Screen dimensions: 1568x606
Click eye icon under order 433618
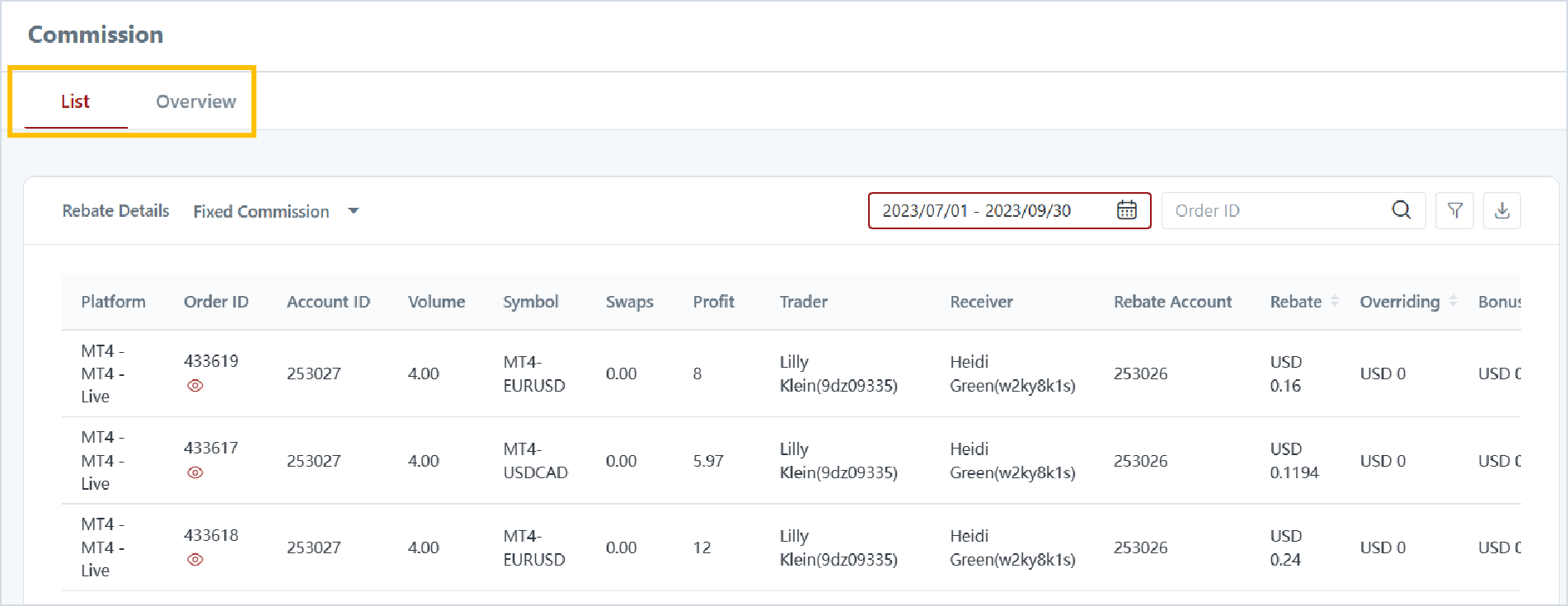pyautogui.click(x=195, y=560)
